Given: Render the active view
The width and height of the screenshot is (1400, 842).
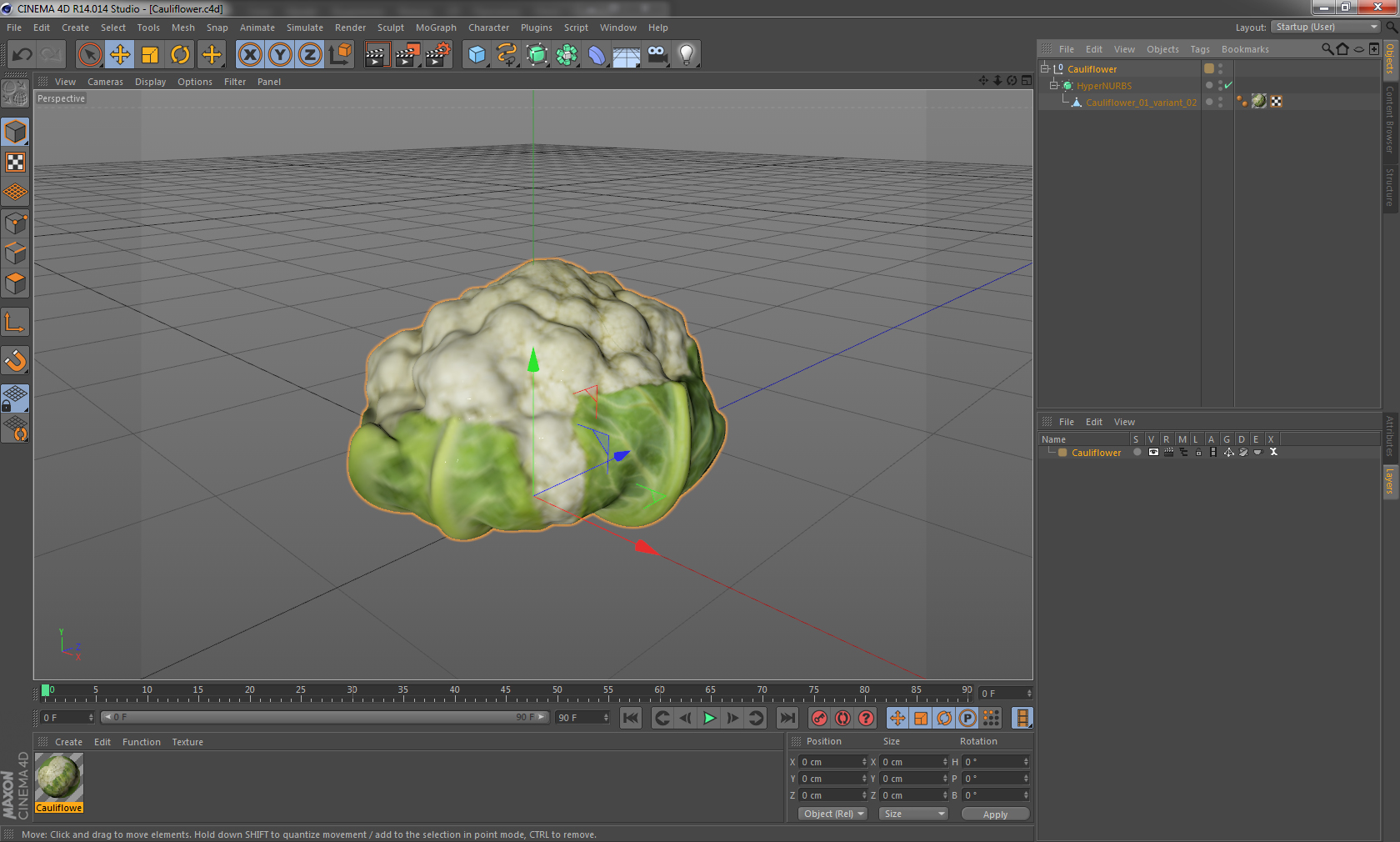Looking at the screenshot, I should pos(377,55).
